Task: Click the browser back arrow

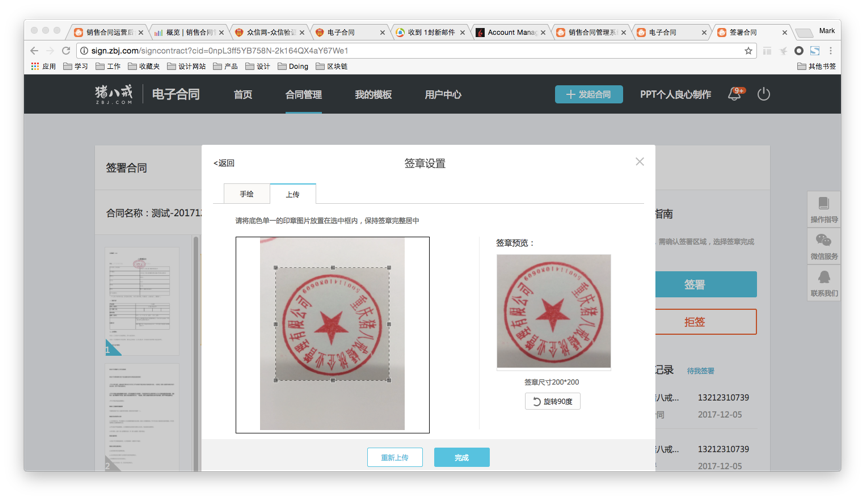Action: point(34,51)
